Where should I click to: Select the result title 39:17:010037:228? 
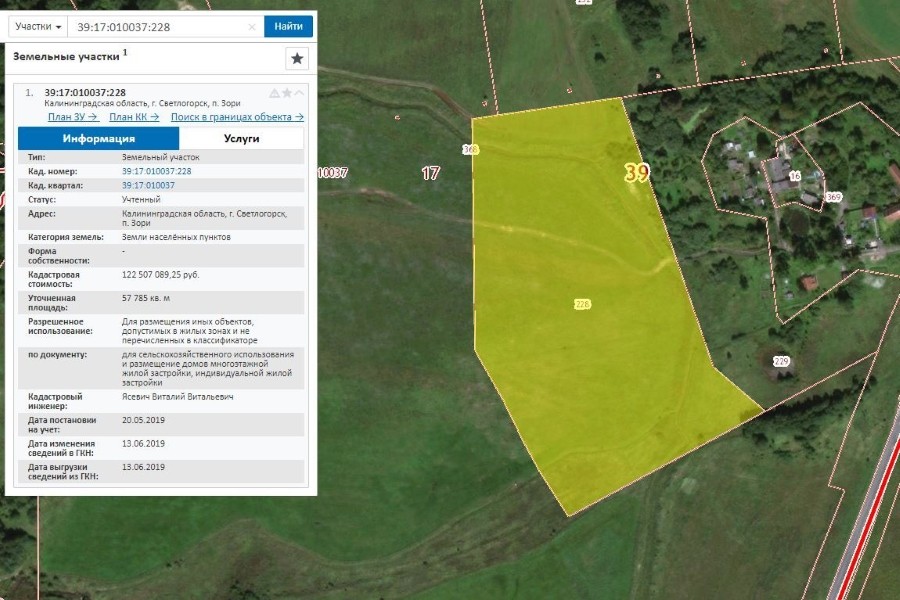(85, 93)
